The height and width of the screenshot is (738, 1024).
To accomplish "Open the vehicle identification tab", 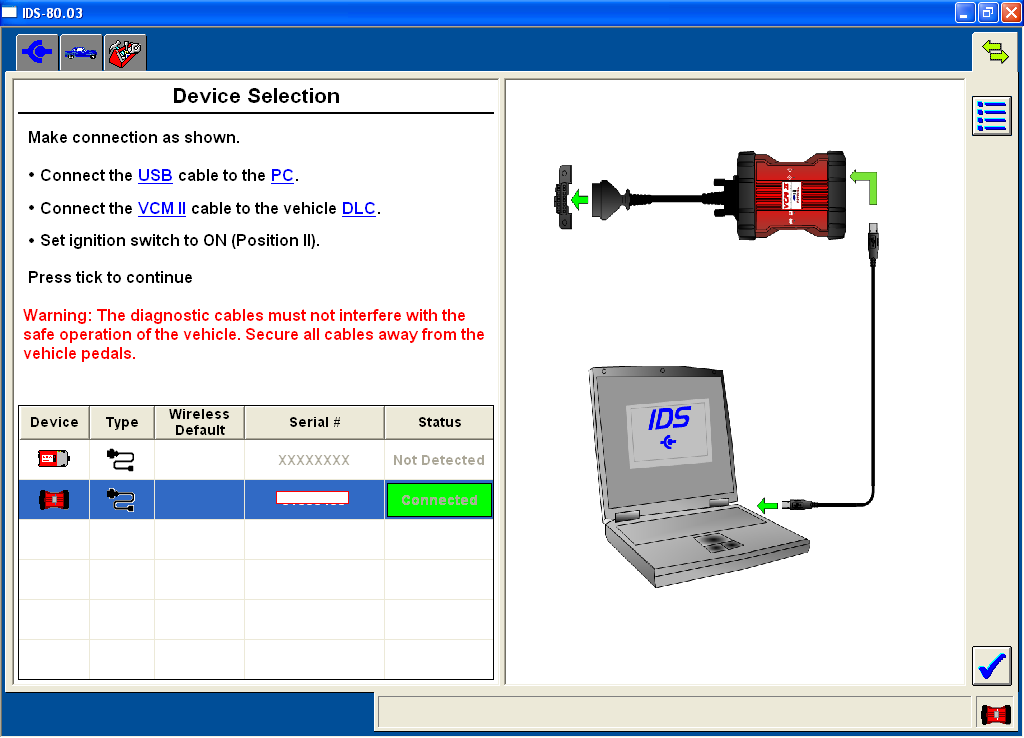I will [81, 52].
